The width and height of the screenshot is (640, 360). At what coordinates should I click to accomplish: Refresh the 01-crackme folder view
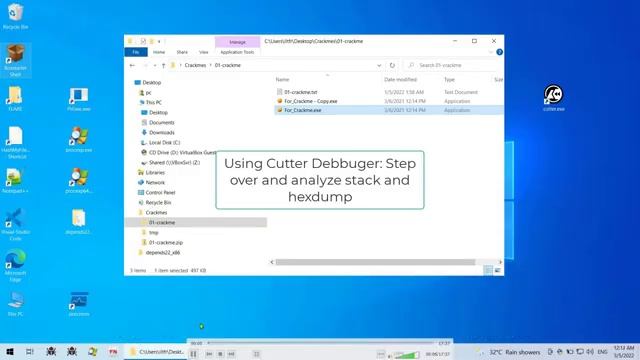(392, 65)
